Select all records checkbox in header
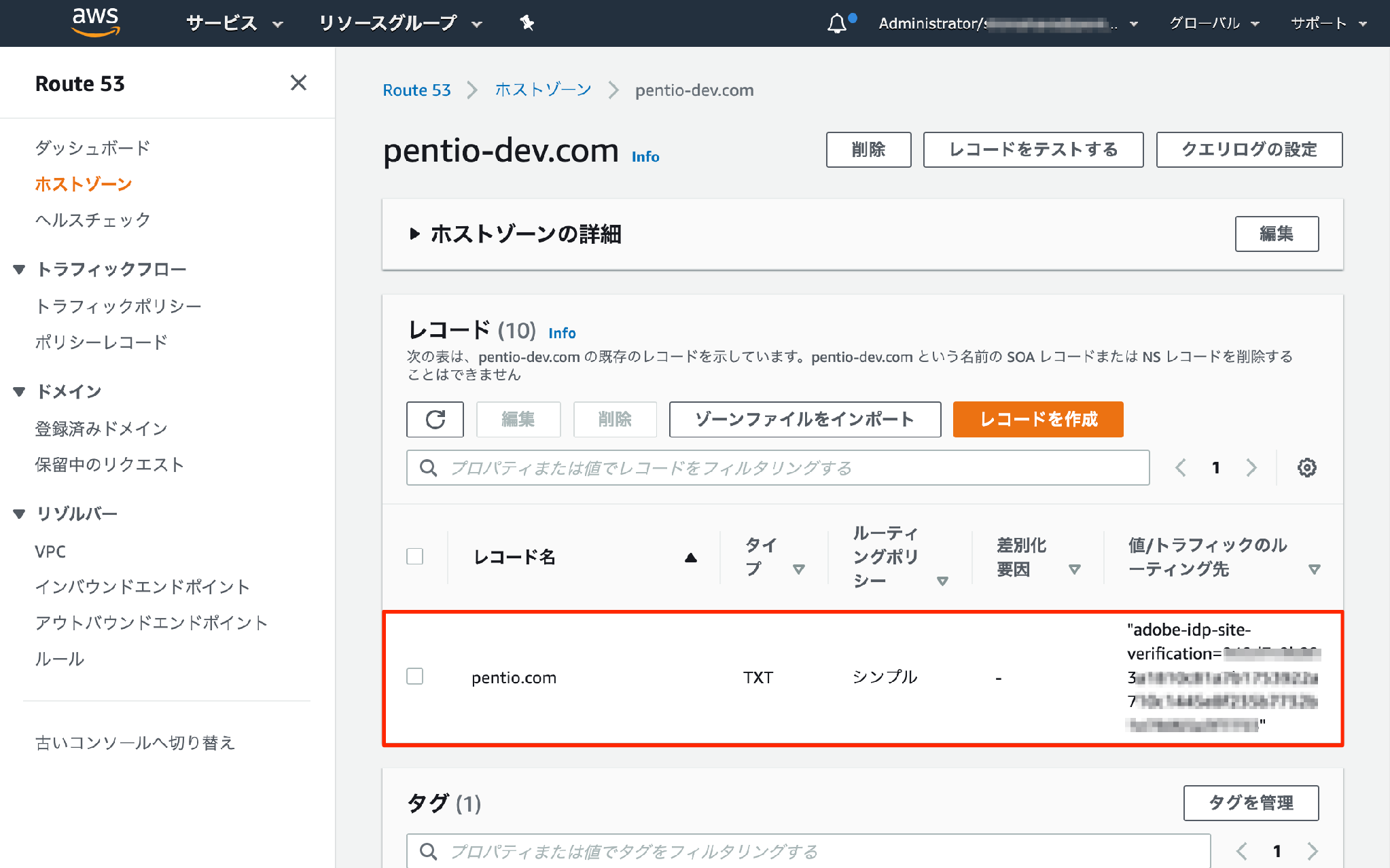The height and width of the screenshot is (868, 1390). pos(414,556)
